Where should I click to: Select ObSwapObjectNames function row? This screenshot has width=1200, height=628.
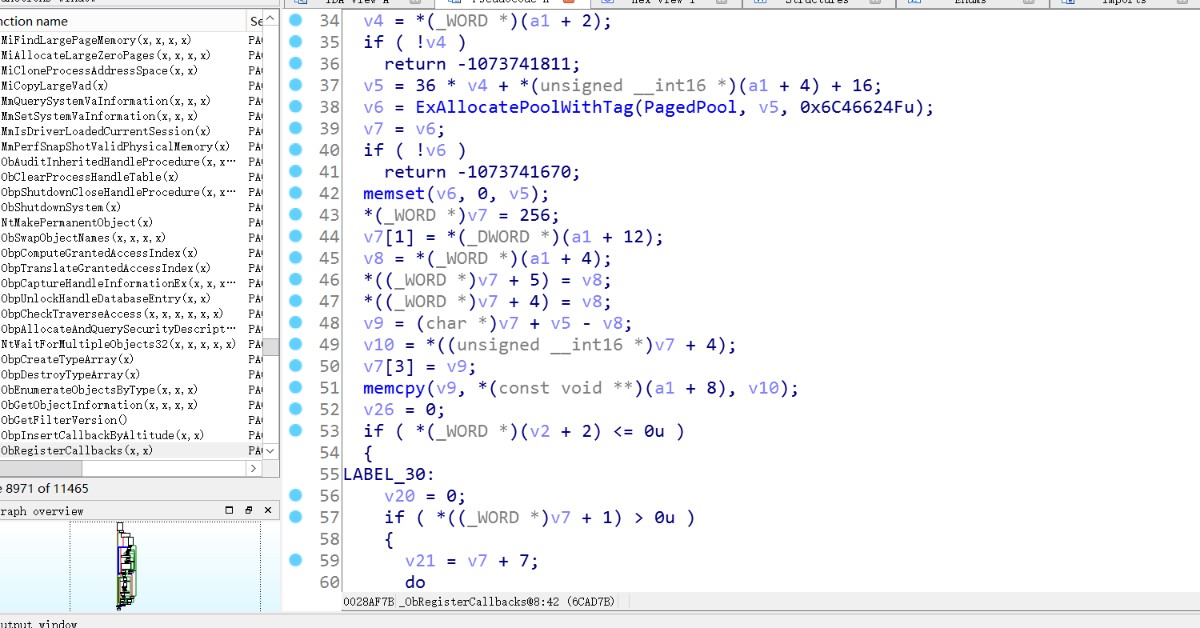tap(132, 238)
